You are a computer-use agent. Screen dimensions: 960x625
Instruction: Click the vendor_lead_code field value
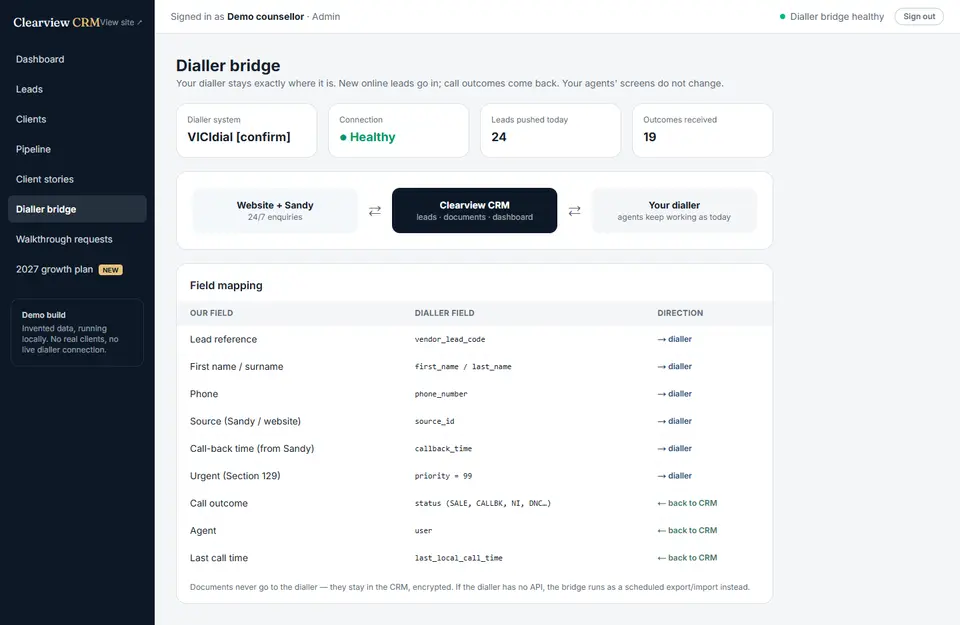(x=450, y=339)
